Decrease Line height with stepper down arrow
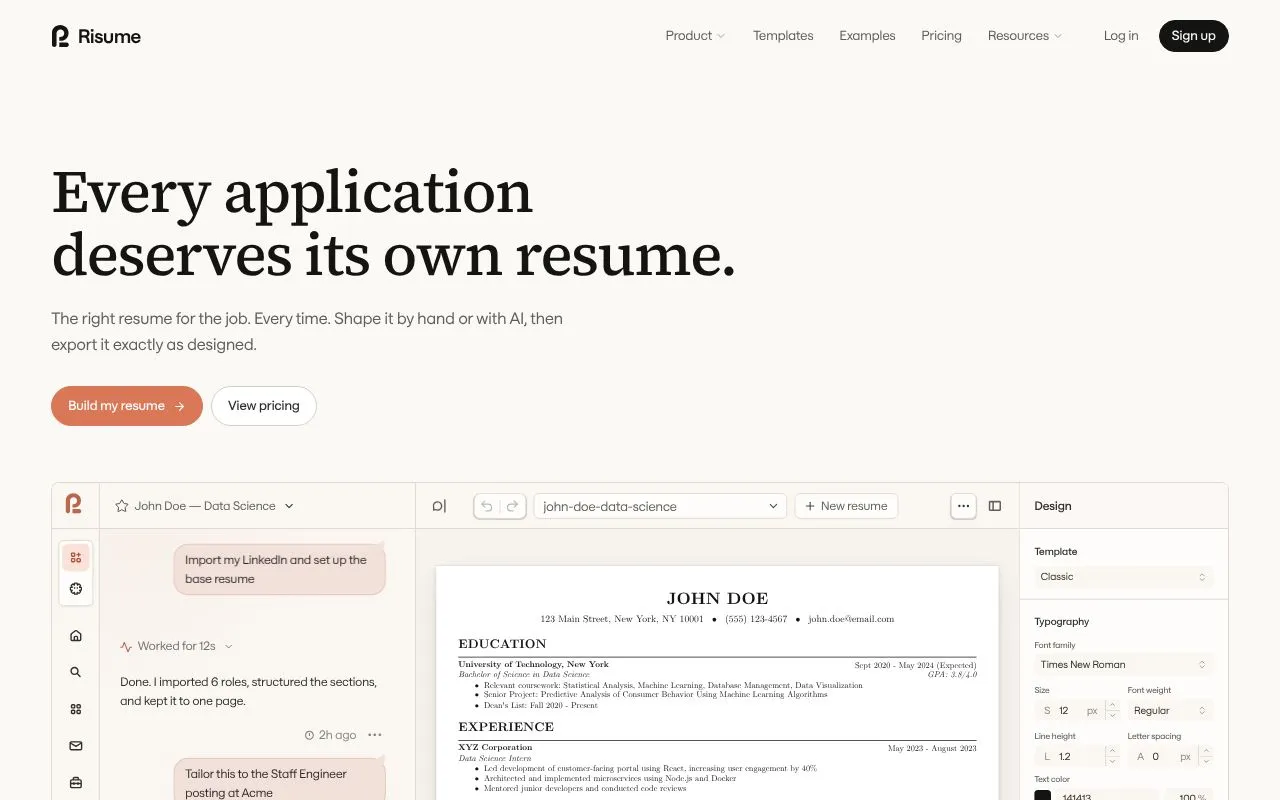Viewport: 1280px width, 800px height. (x=1112, y=762)
